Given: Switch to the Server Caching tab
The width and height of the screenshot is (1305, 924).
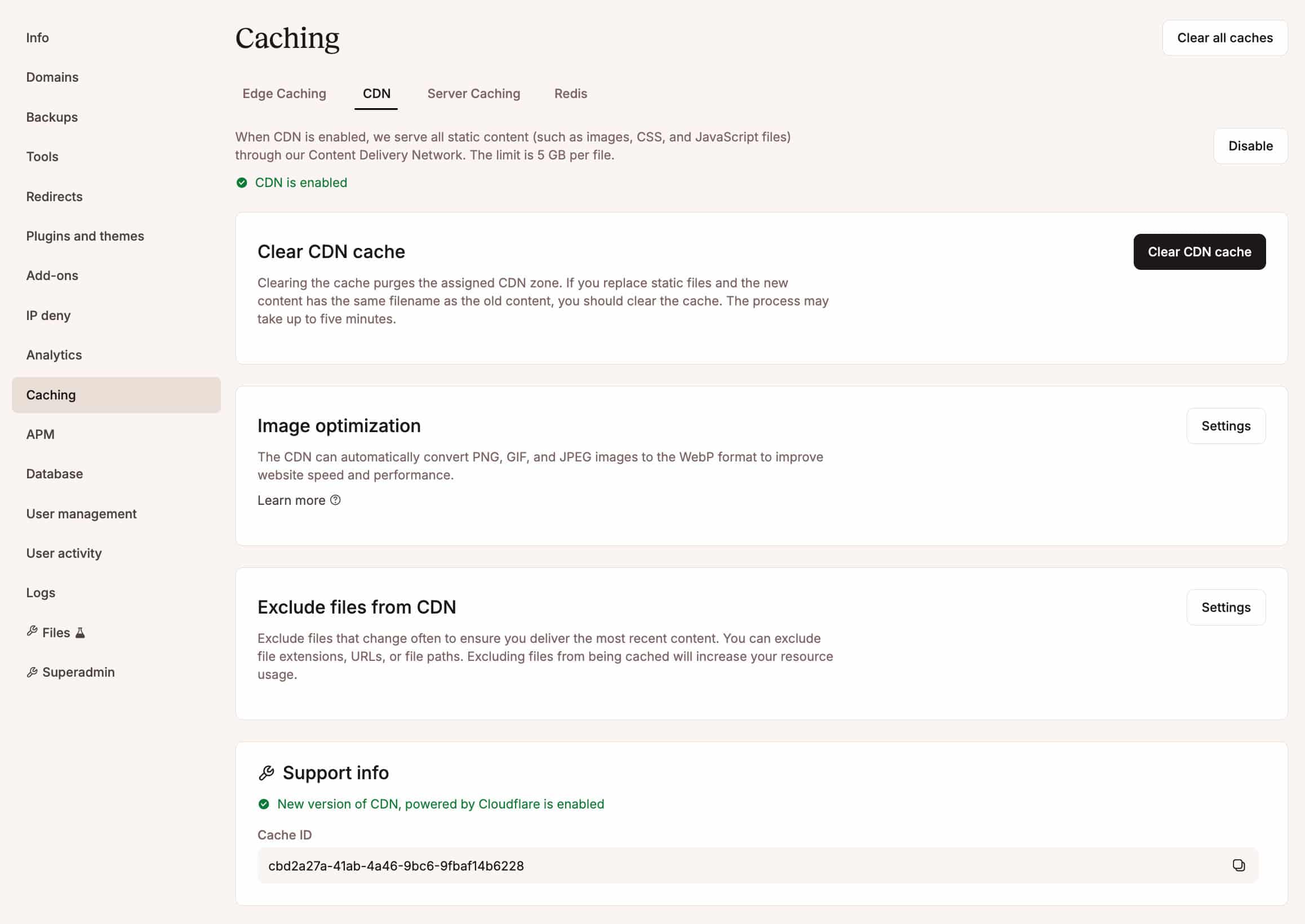Looking at the screenshot, I should [x=473, y=94].
